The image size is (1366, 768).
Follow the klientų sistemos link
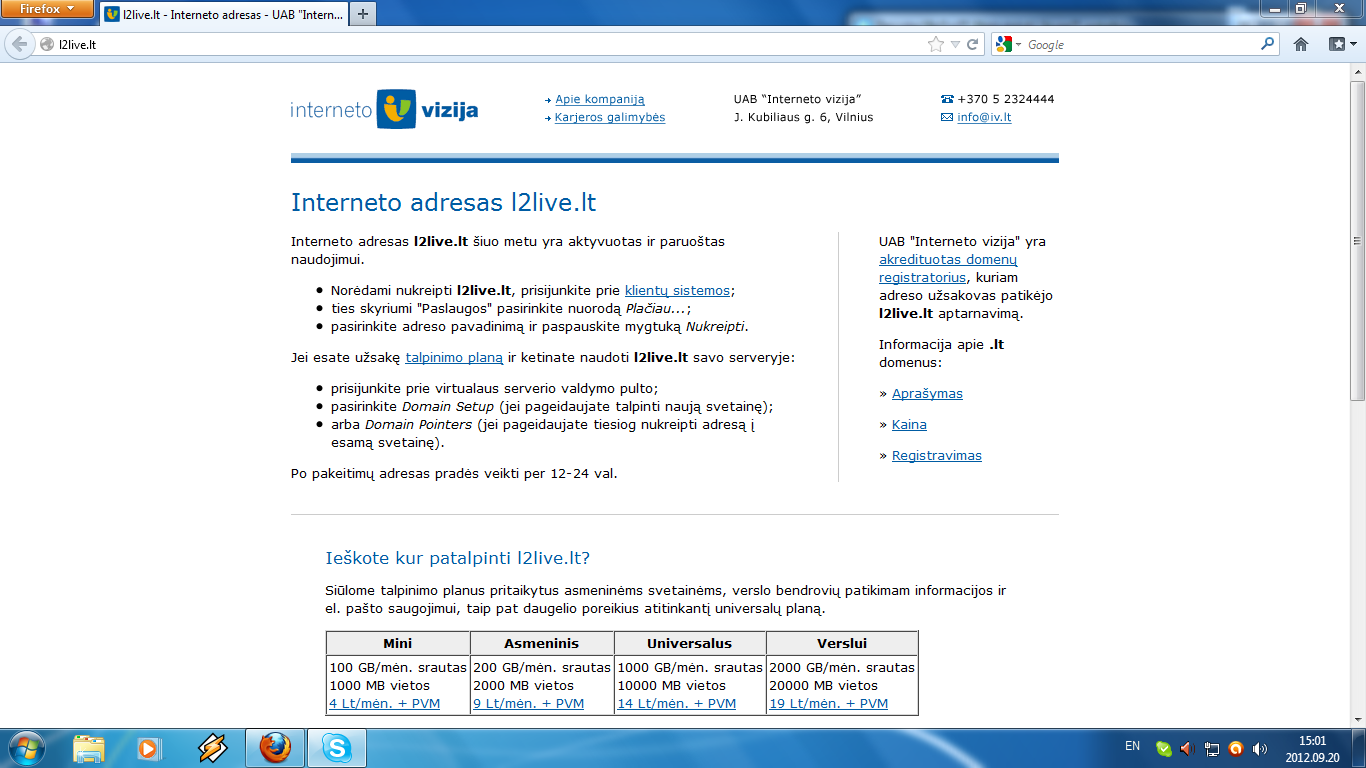678,290
